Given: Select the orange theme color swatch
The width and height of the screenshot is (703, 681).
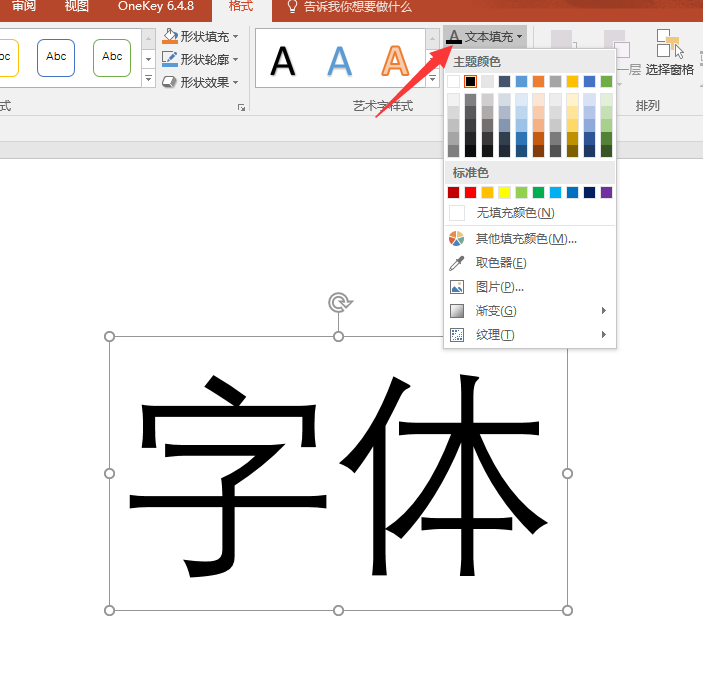Looking at the screenshot, I should tap(538, 81).
